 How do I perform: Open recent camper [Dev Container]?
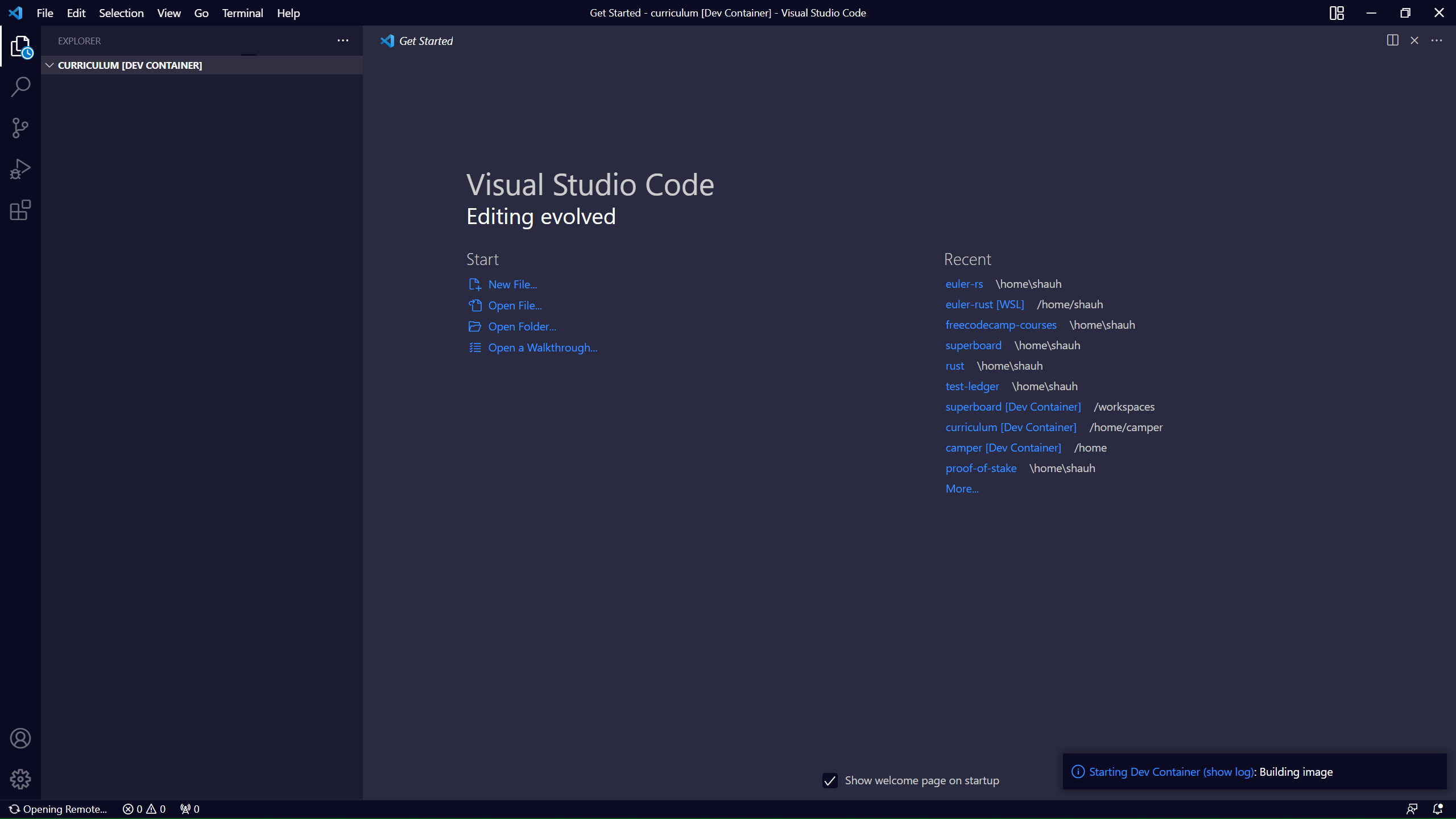point(1003,448)
